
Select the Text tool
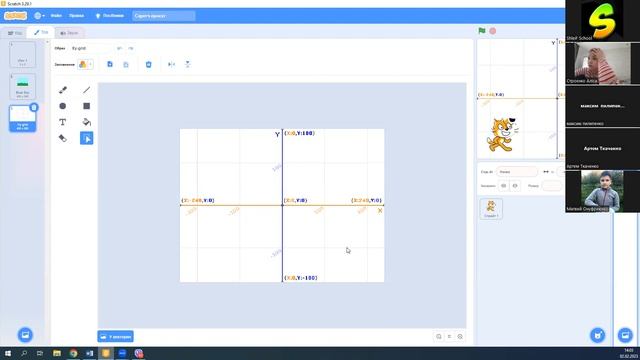click(62, 122)
